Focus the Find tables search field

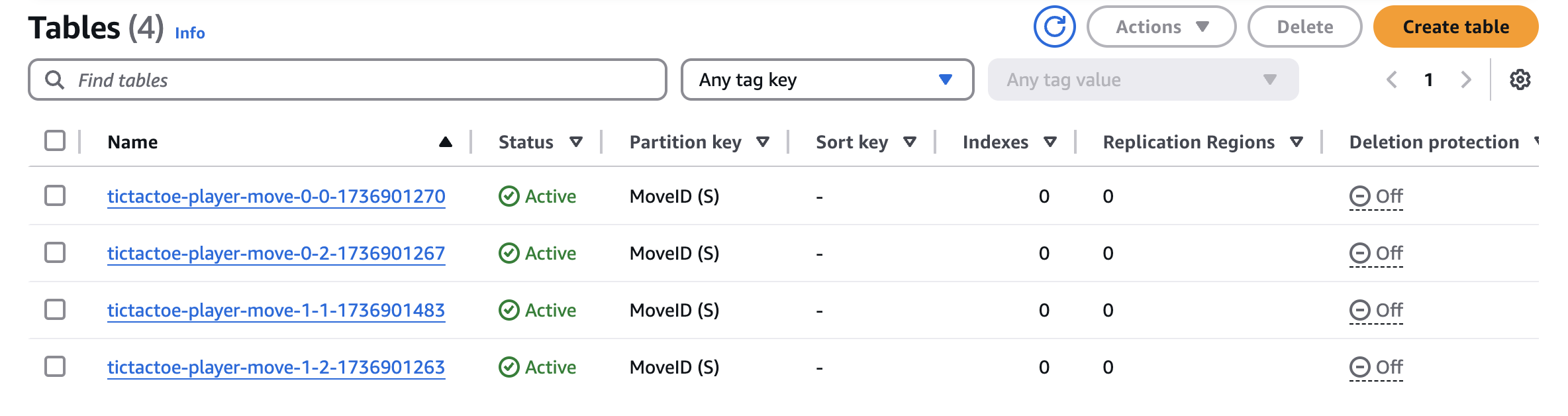(x=358, y=80)
